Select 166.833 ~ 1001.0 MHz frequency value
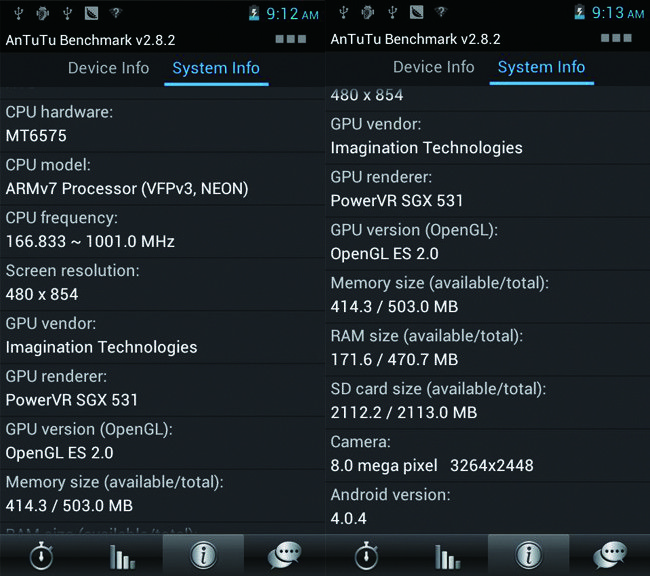Viewport: 650px width, 576px height. pos(90,241)
